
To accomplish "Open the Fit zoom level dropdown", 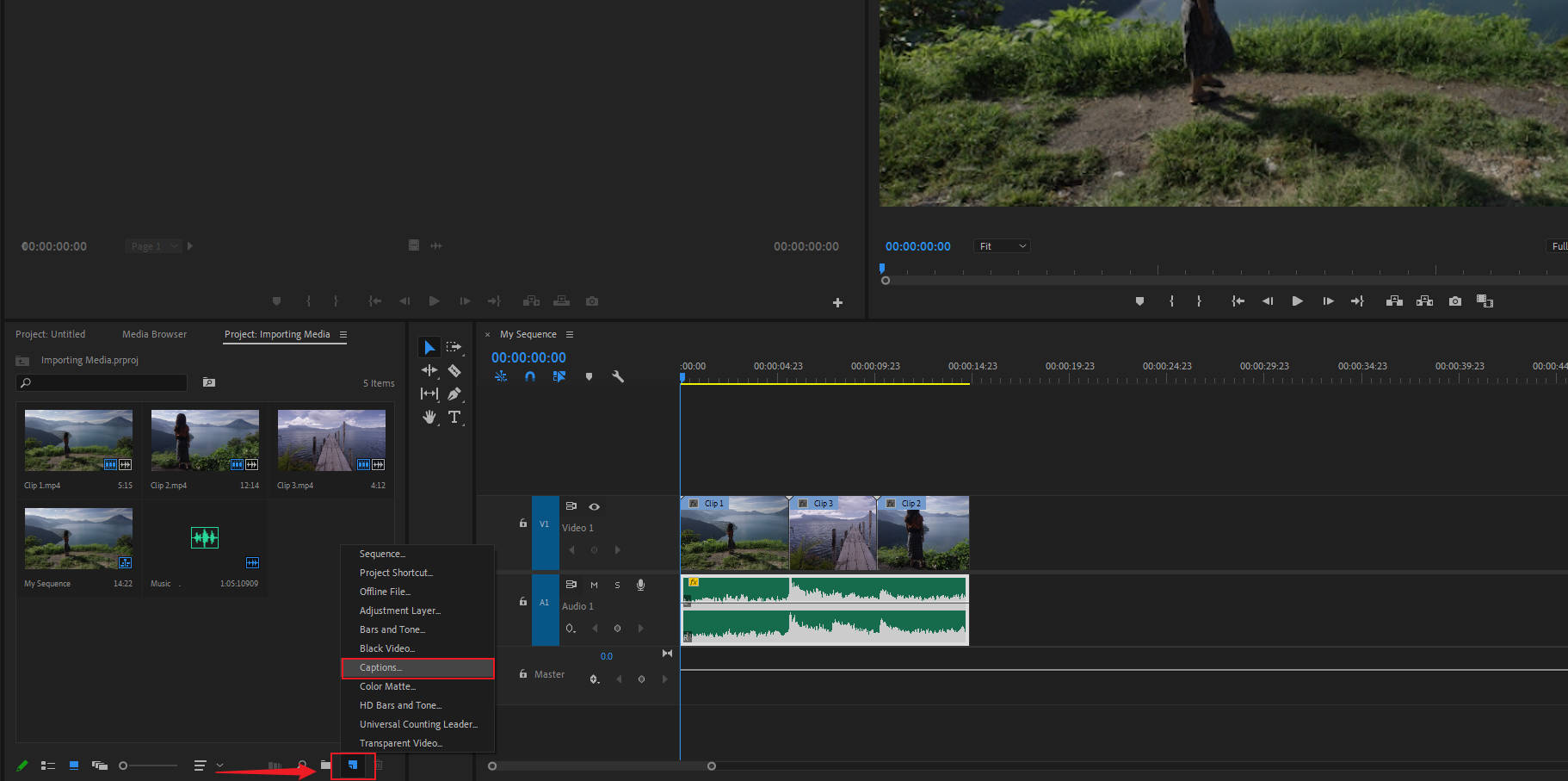I will [1003, 246].
